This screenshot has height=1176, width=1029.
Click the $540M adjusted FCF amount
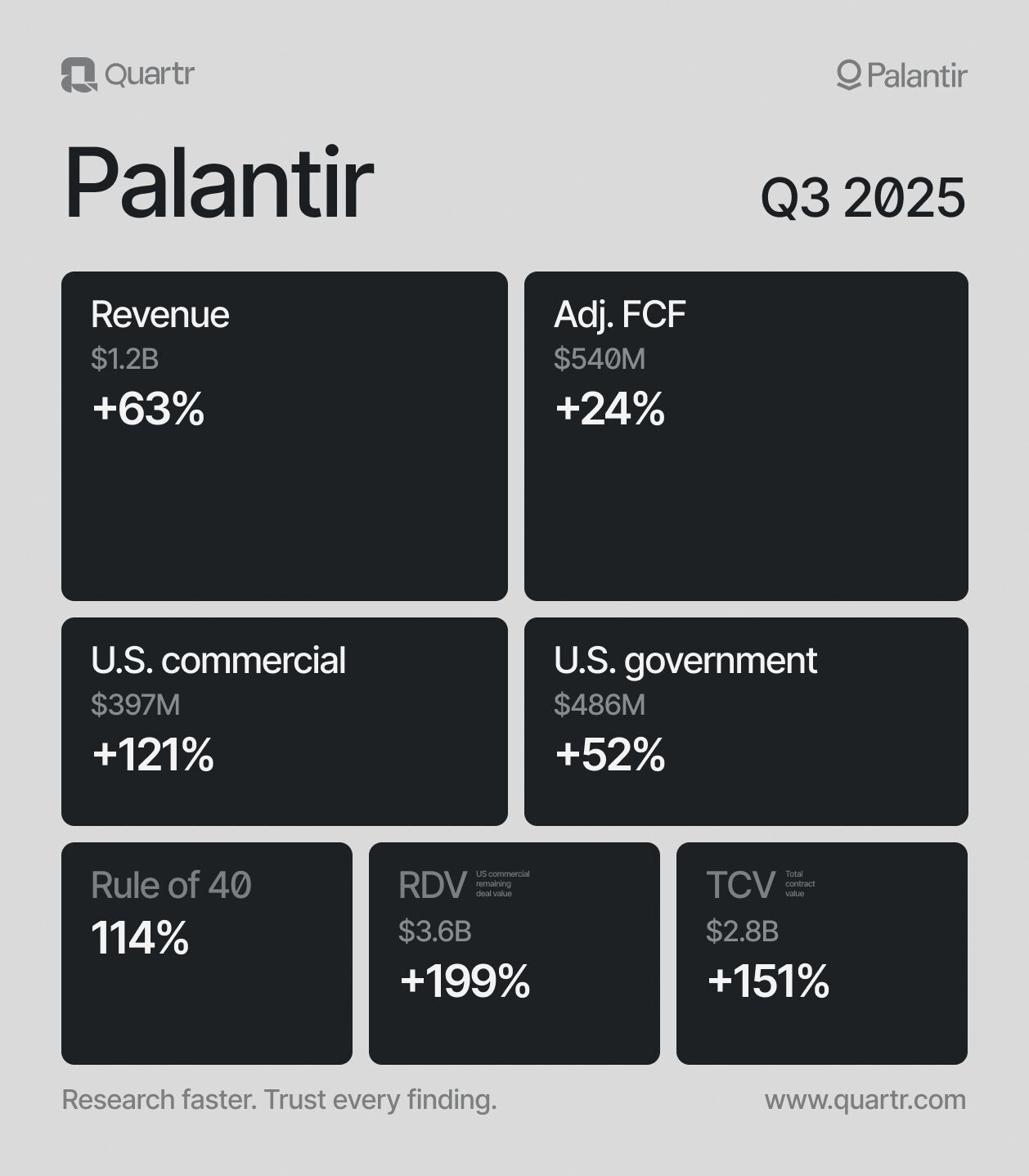tap(599, 358)
